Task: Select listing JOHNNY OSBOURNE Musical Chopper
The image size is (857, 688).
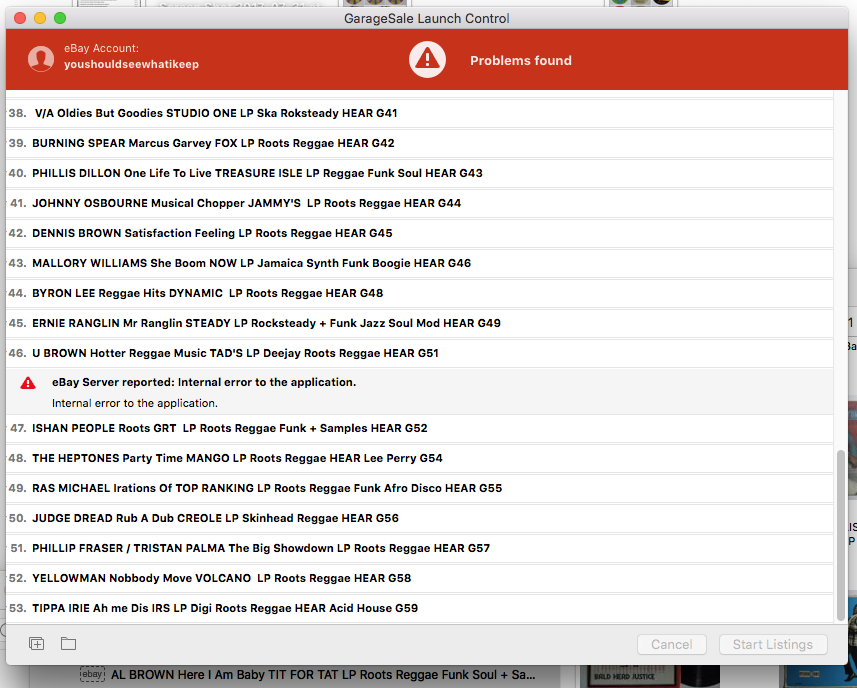Action: click(420, 203)
